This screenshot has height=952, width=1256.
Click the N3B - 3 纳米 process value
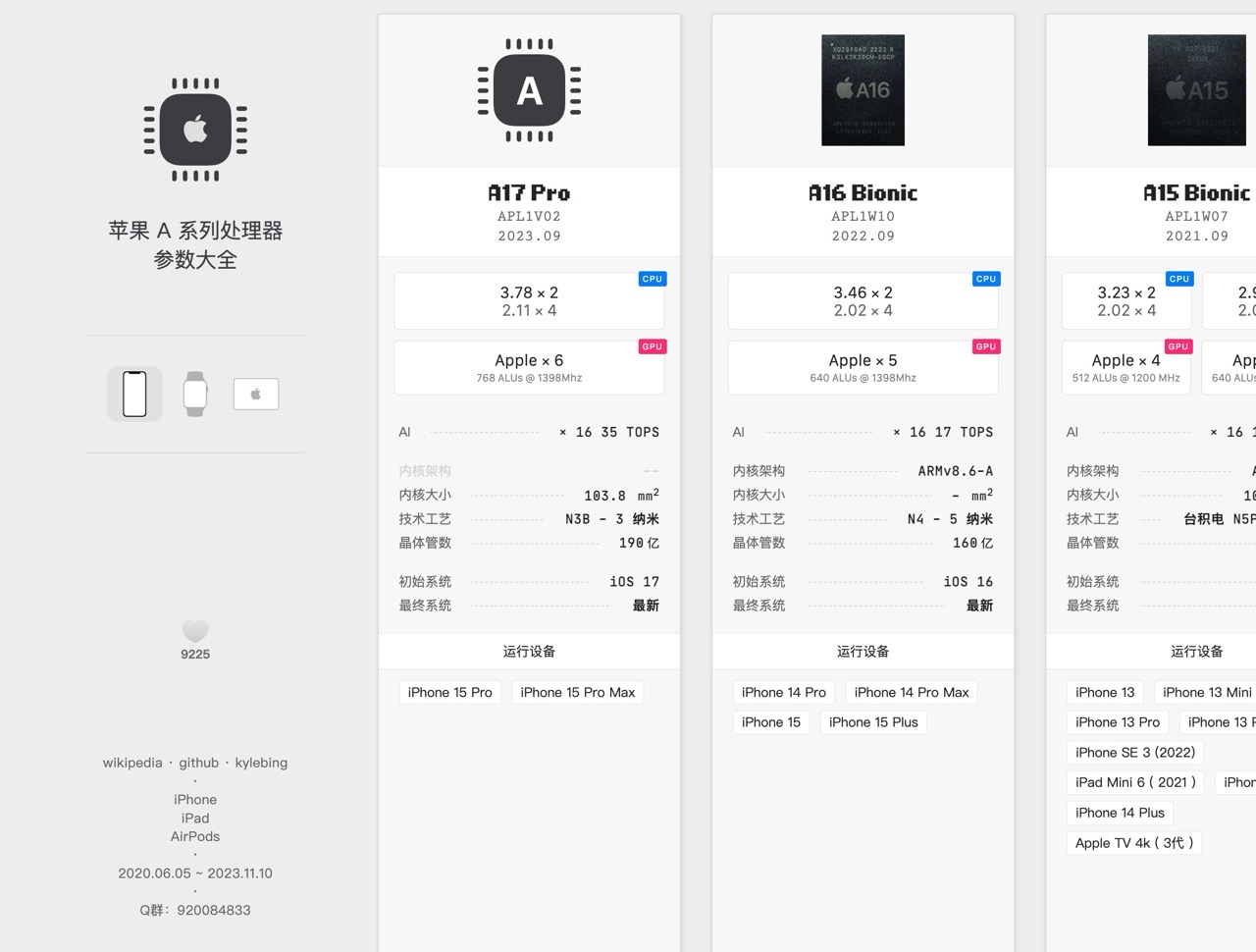(611, 519)
